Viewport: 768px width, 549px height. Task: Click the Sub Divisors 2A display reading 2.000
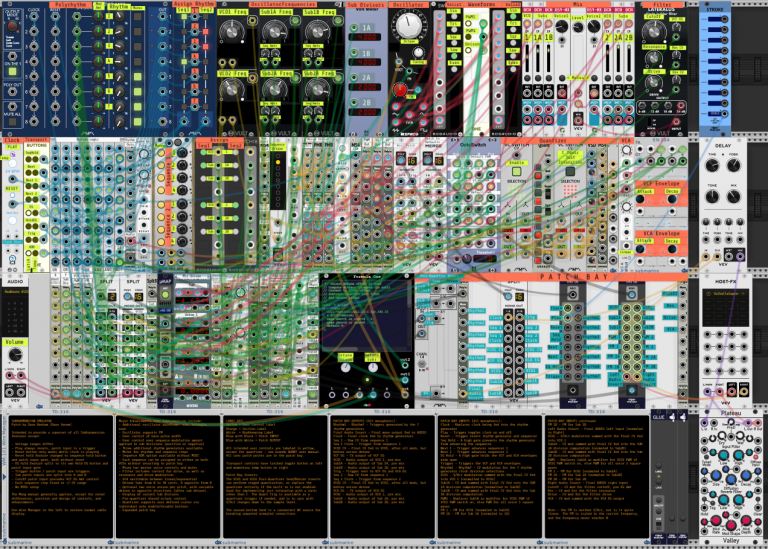[367, 87]
